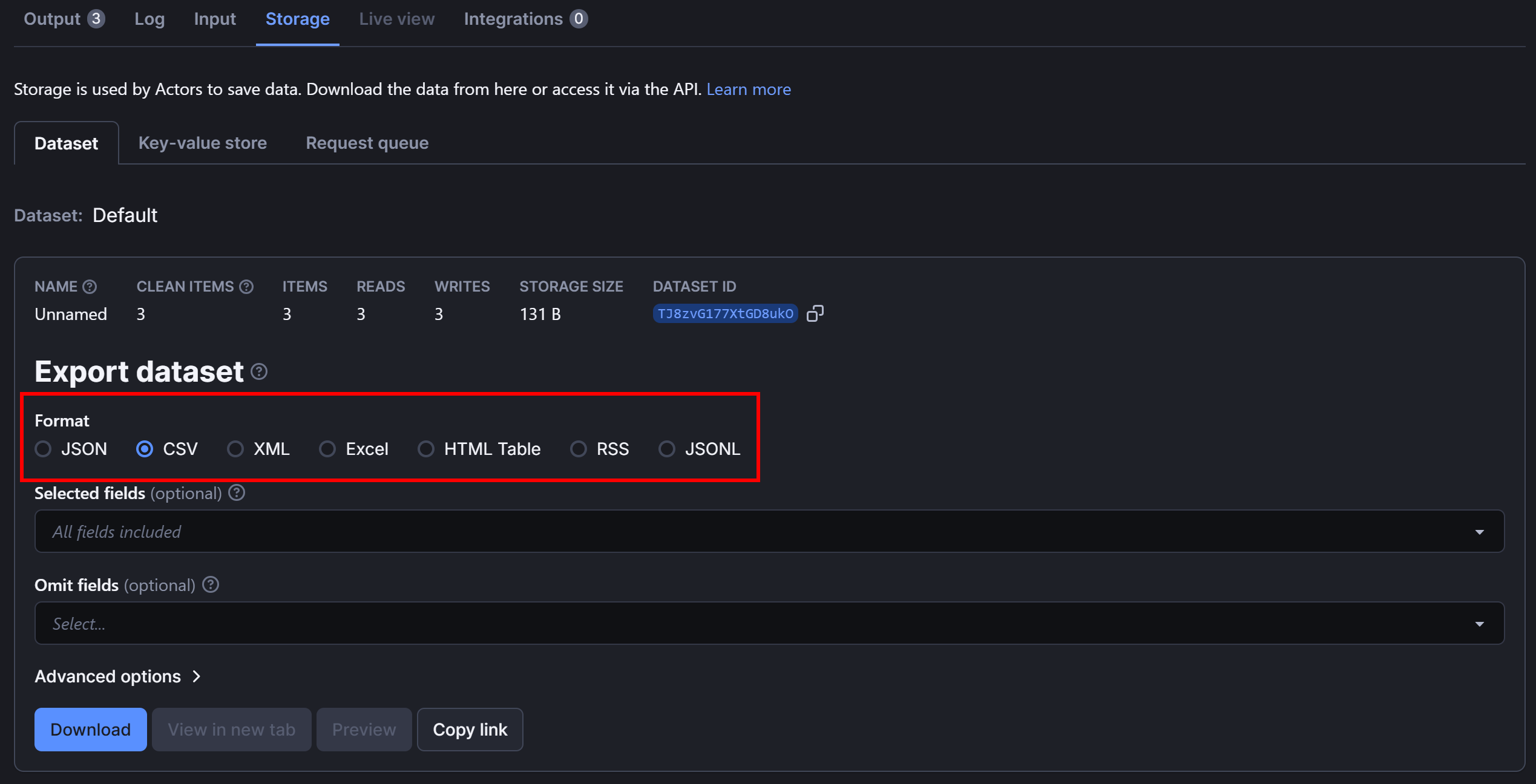Select the XML export format
1536x784 pixels.
tap(235, 448)
